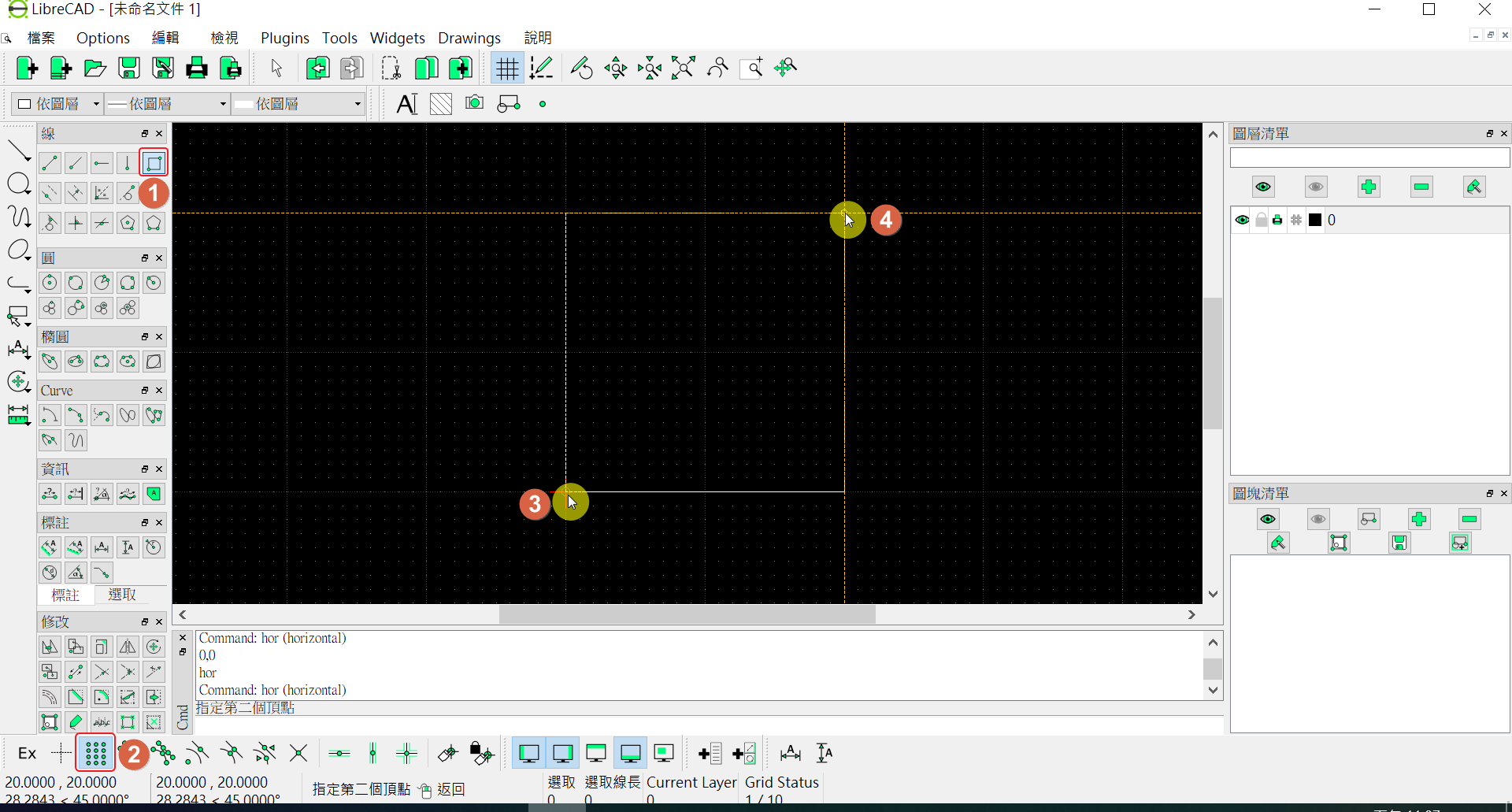Image resolution: width=1512 pixels, height=812 pixels.
Task: Click the Print icon in toolbar
Action: pyautogui.click(x=197, y=69)
